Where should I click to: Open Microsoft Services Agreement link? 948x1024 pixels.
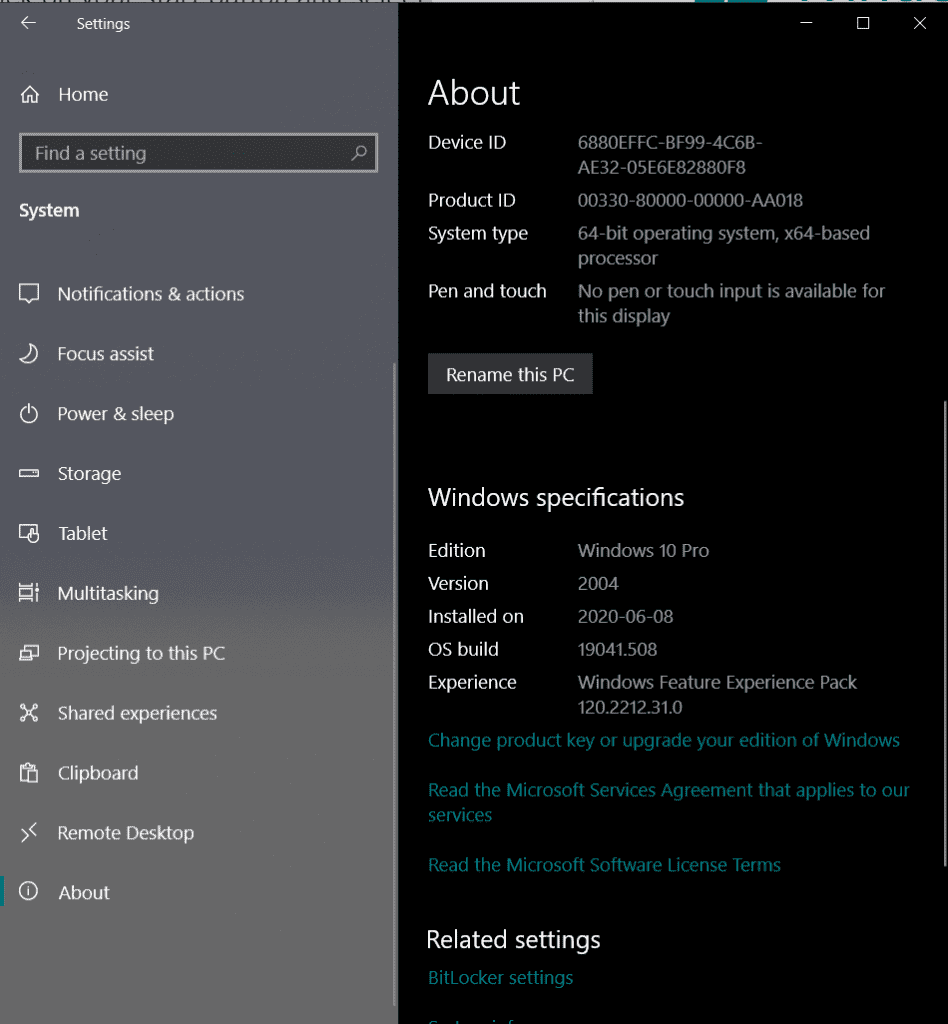(669, 803)
